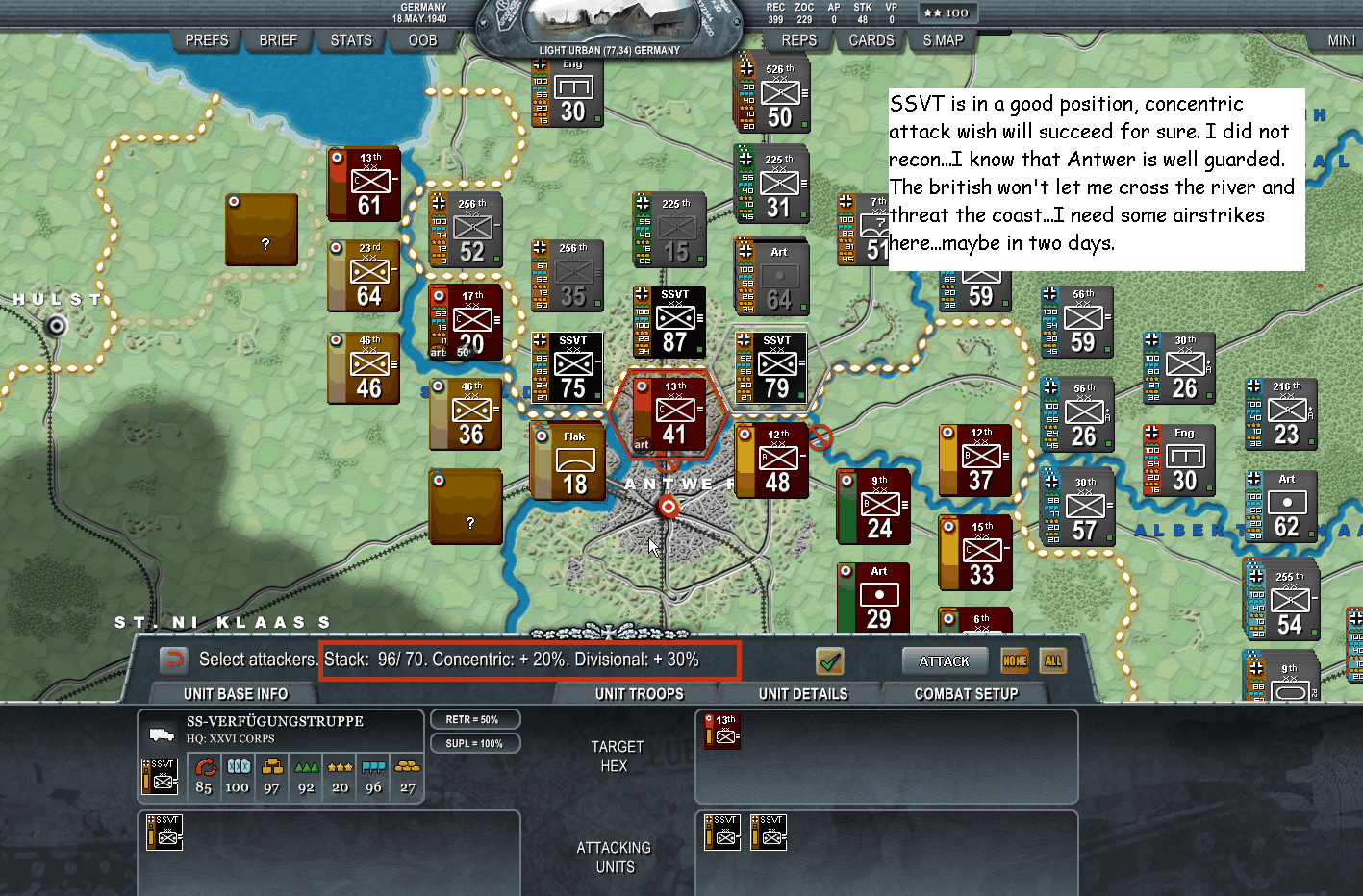Click the RETR = 50% setting
The image size is (1363, 896).
tap(475, 719)
